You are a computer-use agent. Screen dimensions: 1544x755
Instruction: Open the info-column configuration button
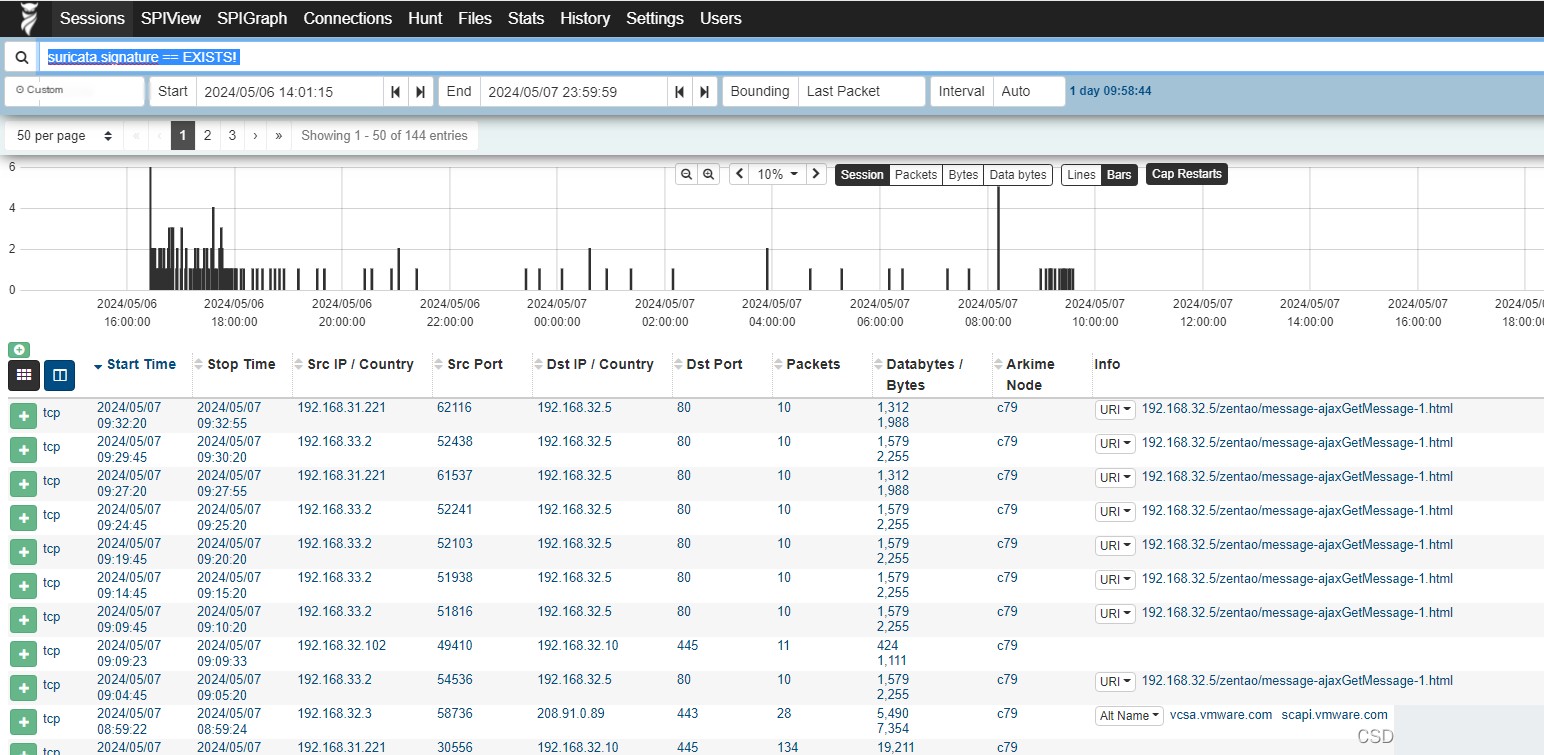60,375
